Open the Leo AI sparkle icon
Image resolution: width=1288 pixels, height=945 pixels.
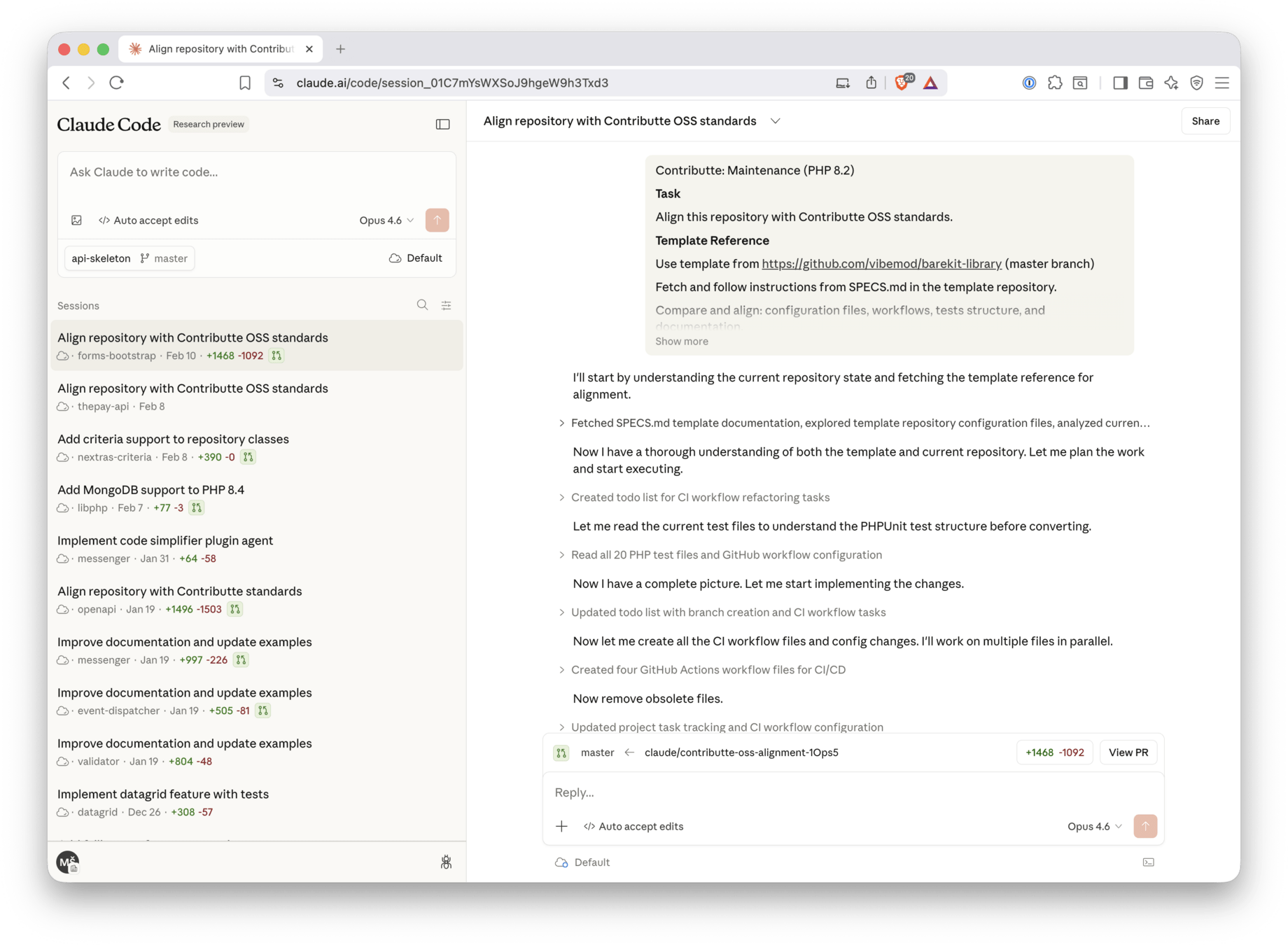pos(1171,83)
